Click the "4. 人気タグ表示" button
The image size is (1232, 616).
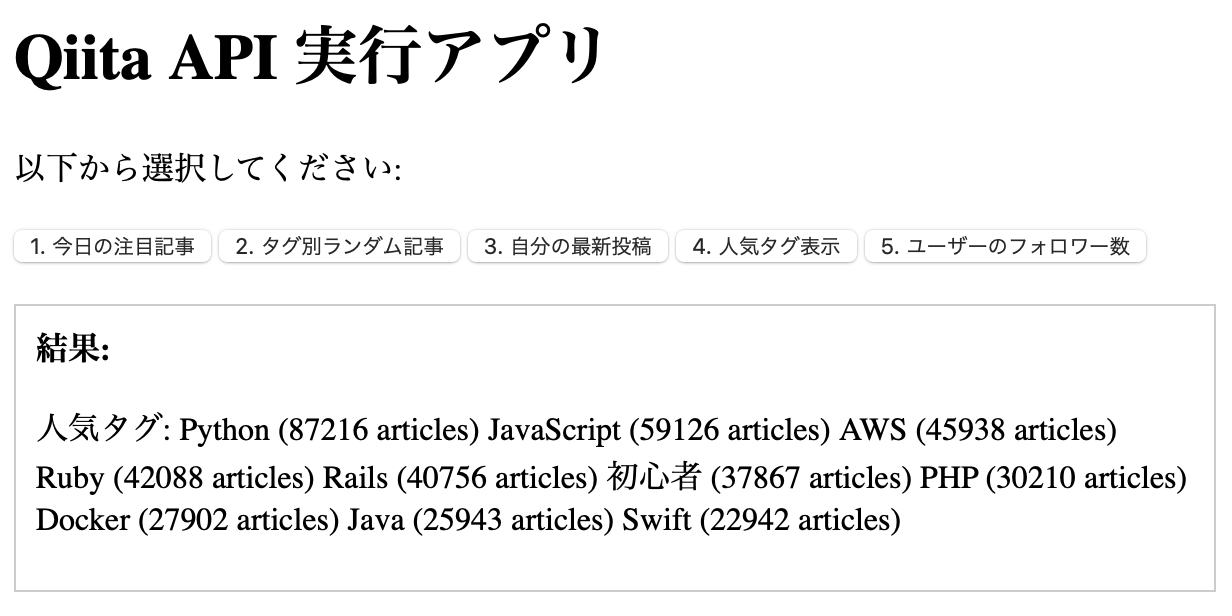tap(766, 246)
